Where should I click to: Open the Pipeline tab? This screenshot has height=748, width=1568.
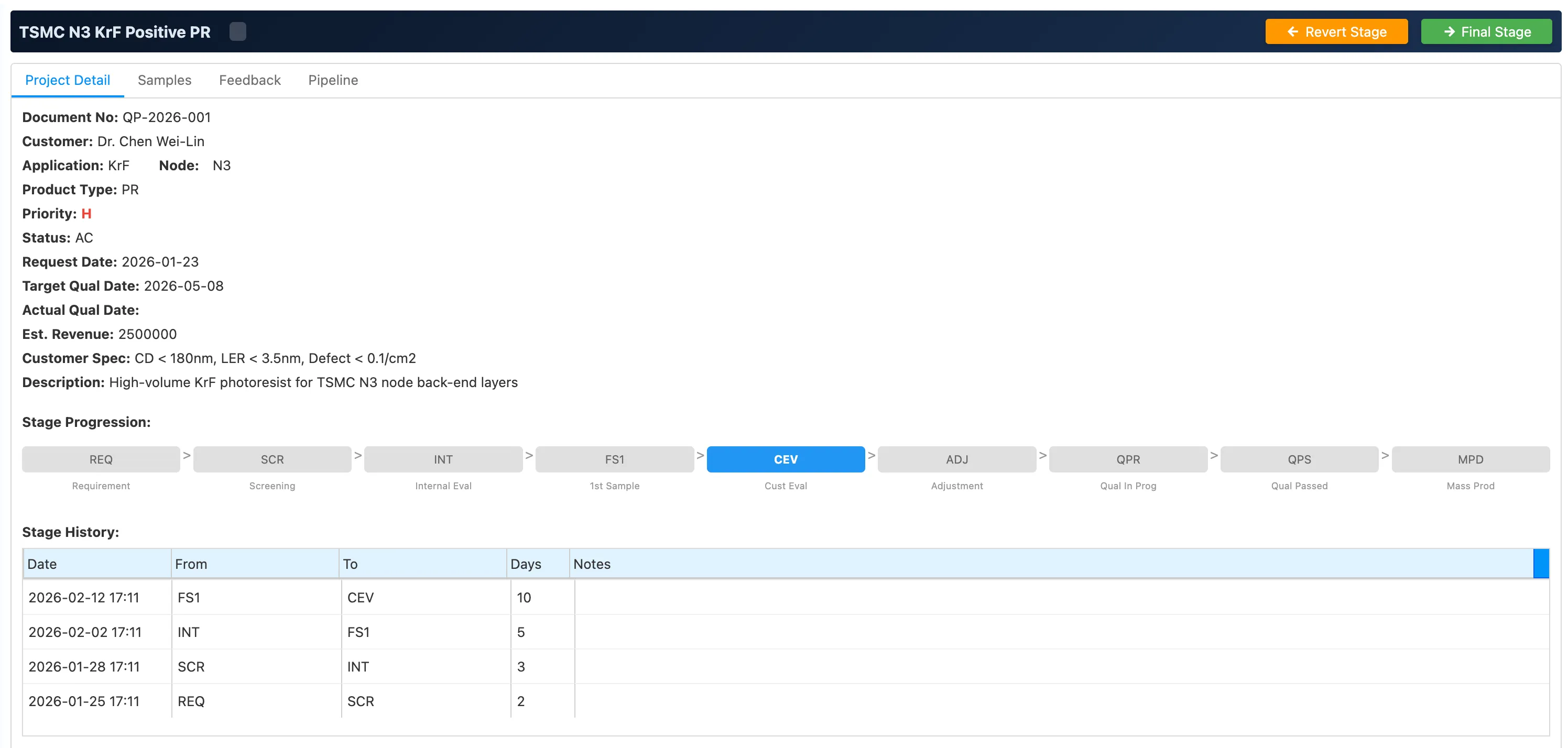(x=333, y=80)
